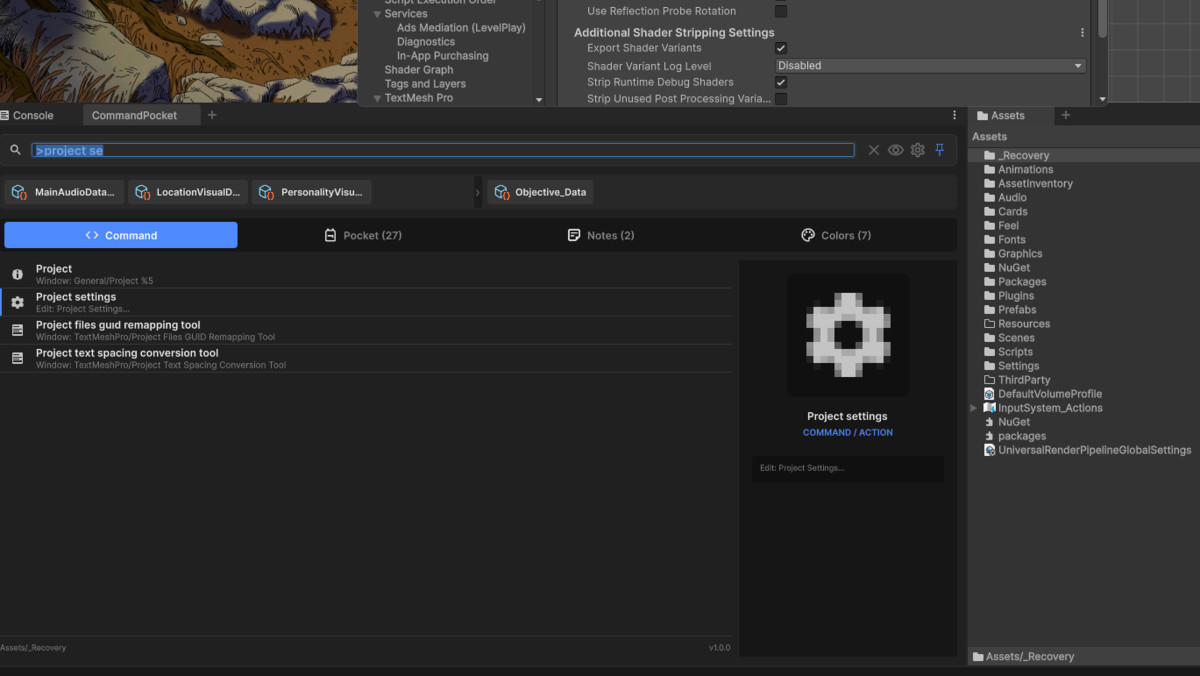Toggle the eye visibility icon in search bar
Image resolution: width=1200 pixels, height=676 pixels.
pyautogui.click(x=896, y=150)
